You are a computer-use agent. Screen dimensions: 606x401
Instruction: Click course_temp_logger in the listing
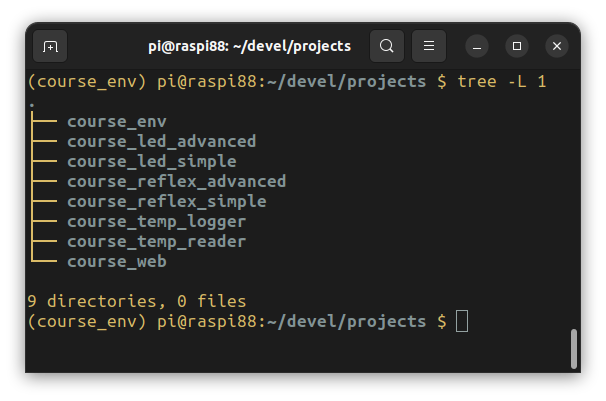[156, 222]
